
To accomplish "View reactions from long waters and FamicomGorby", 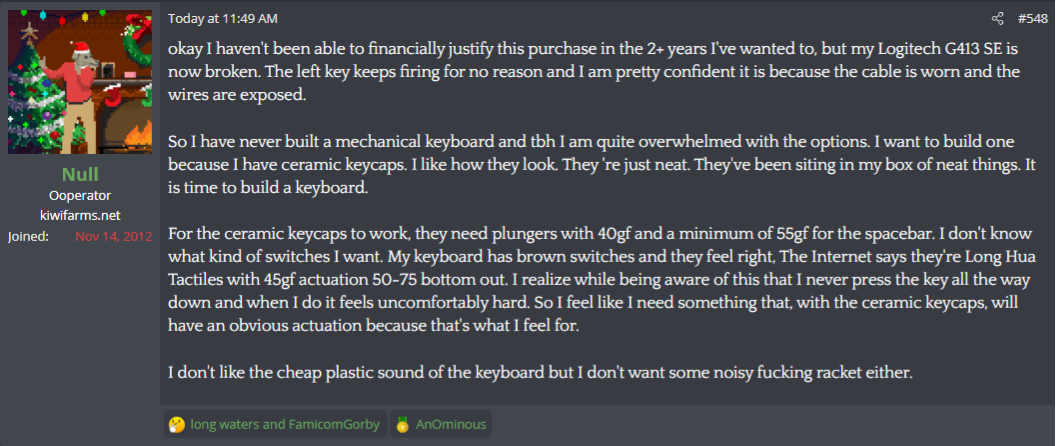I will [x=285, y=424].
